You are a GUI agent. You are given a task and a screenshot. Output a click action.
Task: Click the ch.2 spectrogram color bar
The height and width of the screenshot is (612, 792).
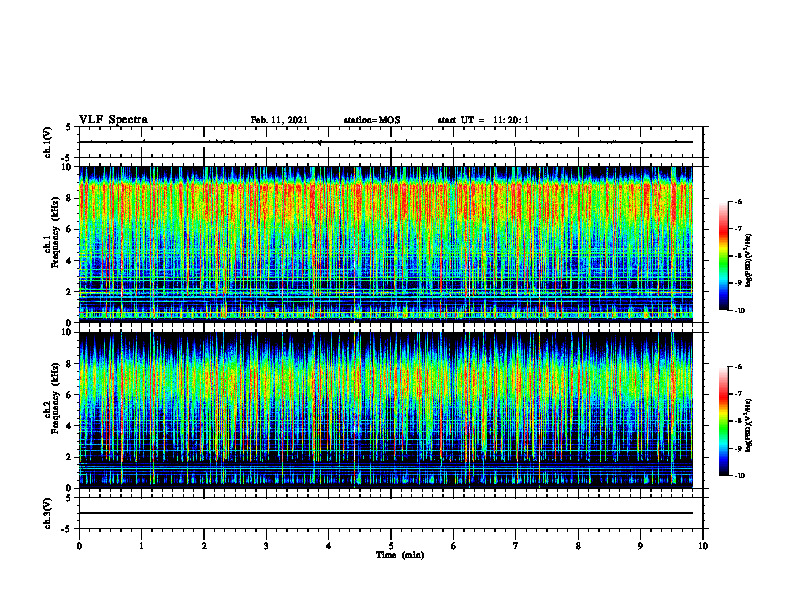click(x=723, y=421)
